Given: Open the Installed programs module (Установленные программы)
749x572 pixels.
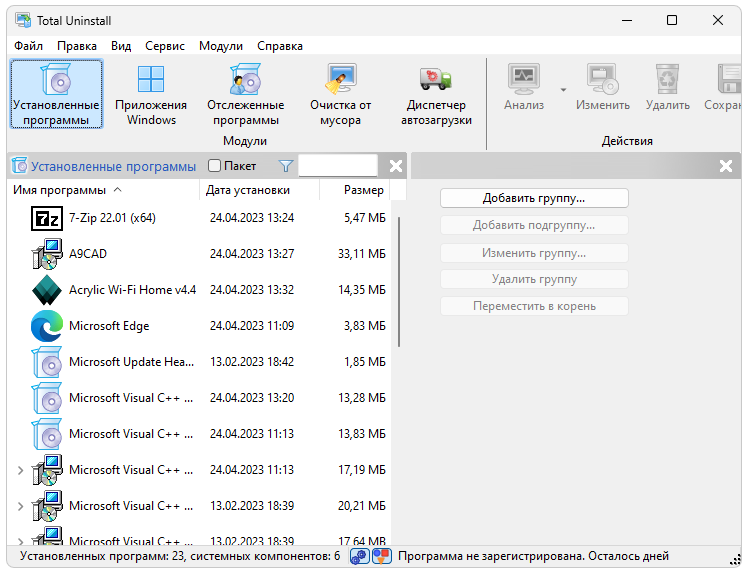Looking at the screenshot, I should (56, 94).
